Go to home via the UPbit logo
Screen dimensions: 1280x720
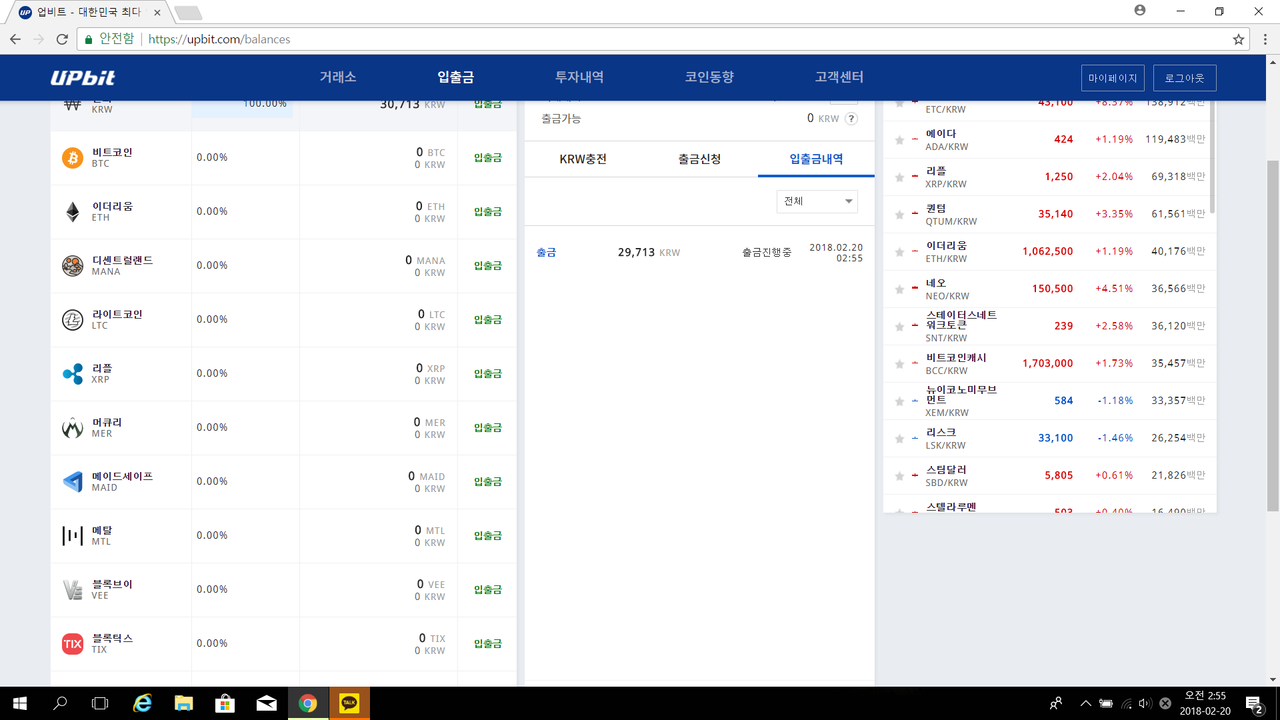click(83, 78)
